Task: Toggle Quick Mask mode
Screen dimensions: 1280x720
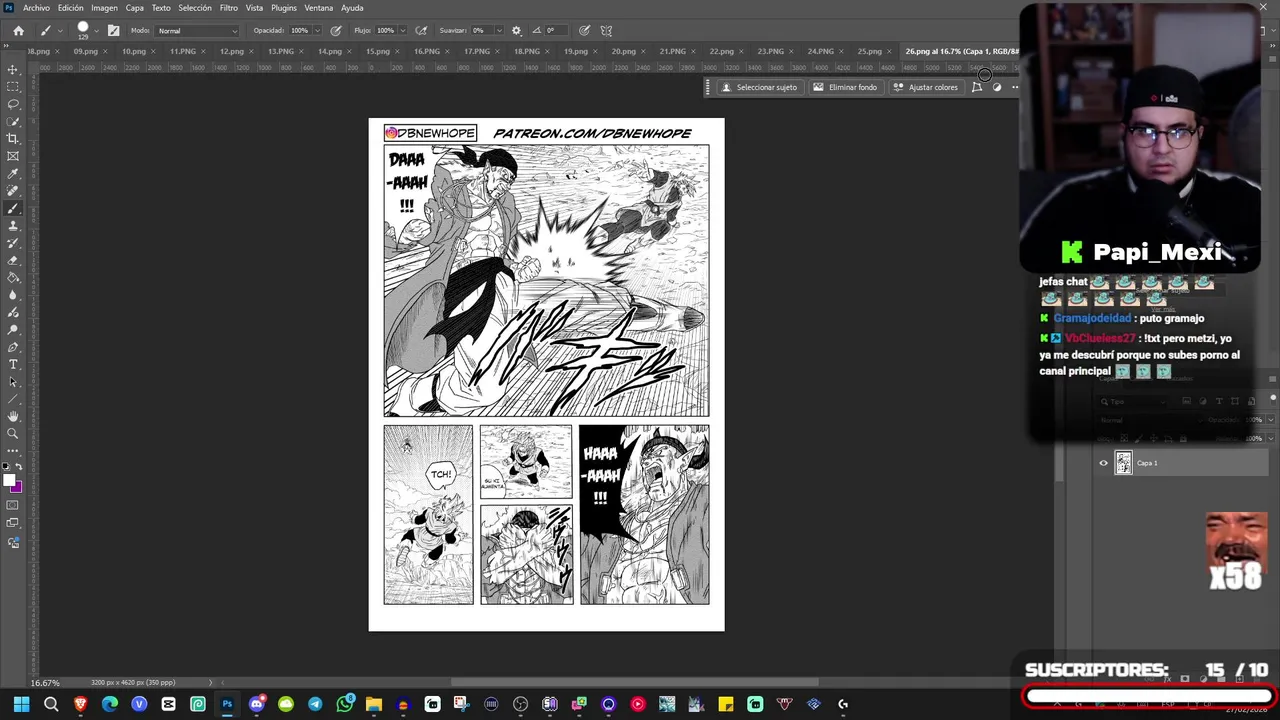Action: [x=13, y=505]
